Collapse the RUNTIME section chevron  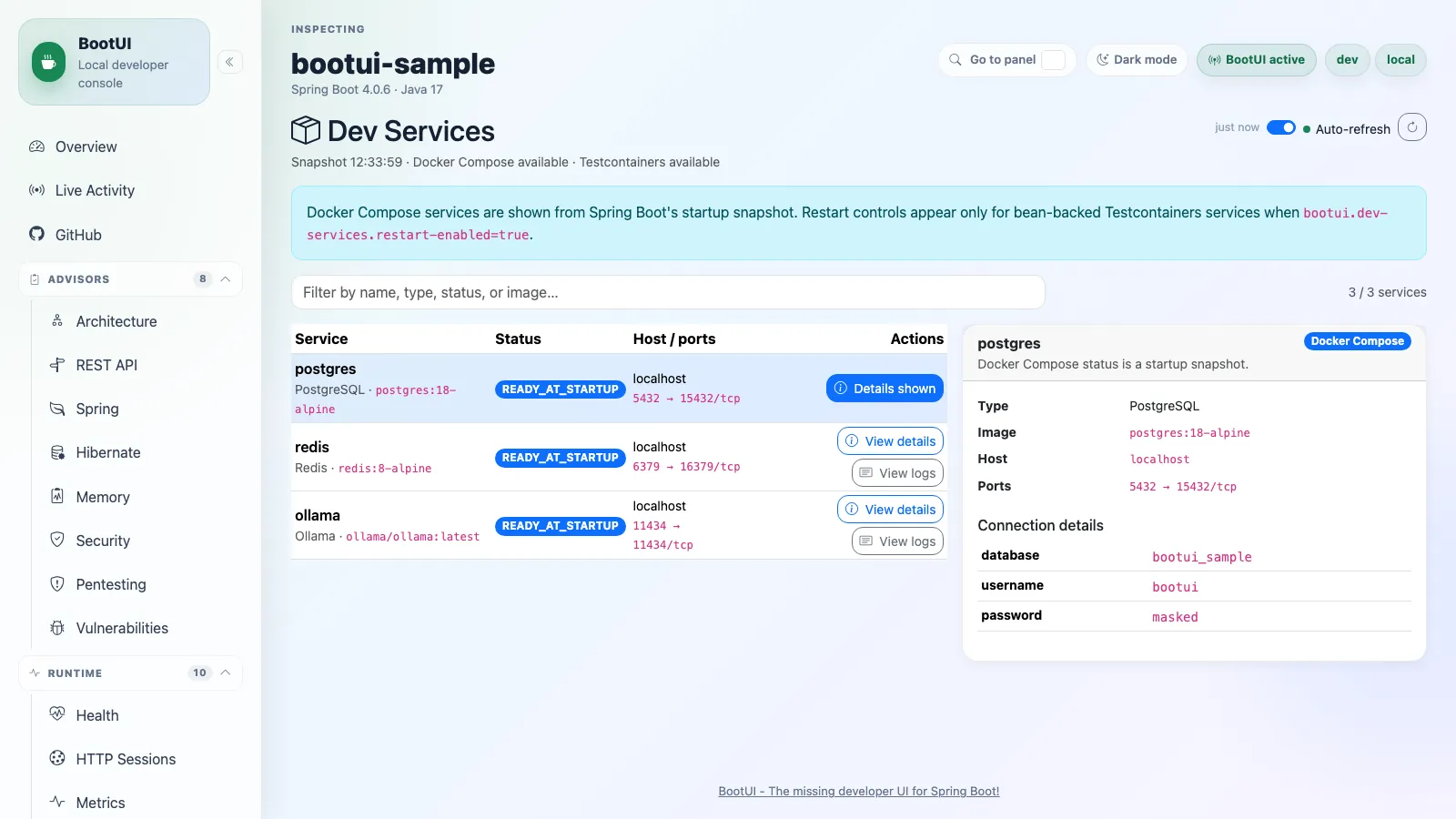tap(226, 672)
